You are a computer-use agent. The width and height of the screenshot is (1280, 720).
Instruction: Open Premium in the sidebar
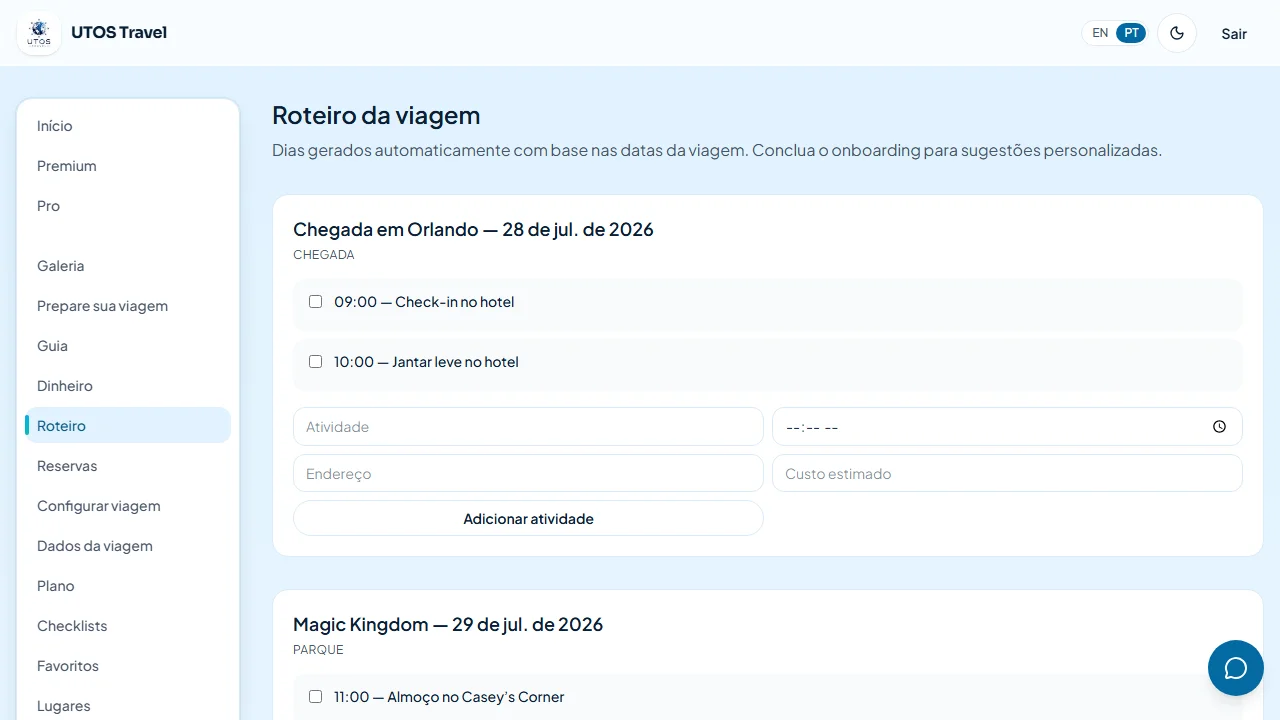[x=128, y=166]
